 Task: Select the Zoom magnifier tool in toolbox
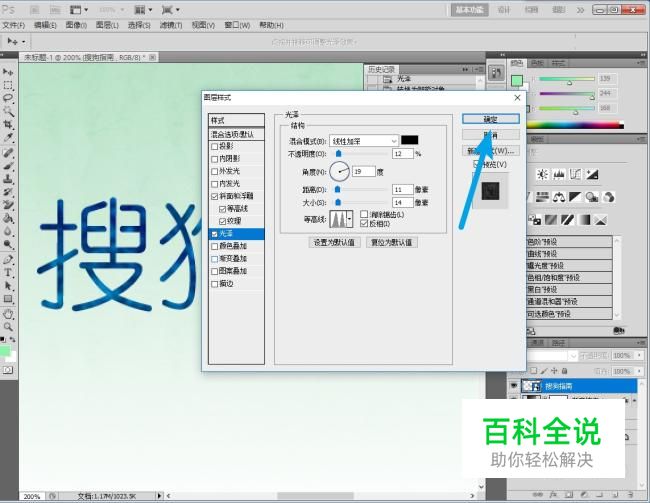coord(8,327)
